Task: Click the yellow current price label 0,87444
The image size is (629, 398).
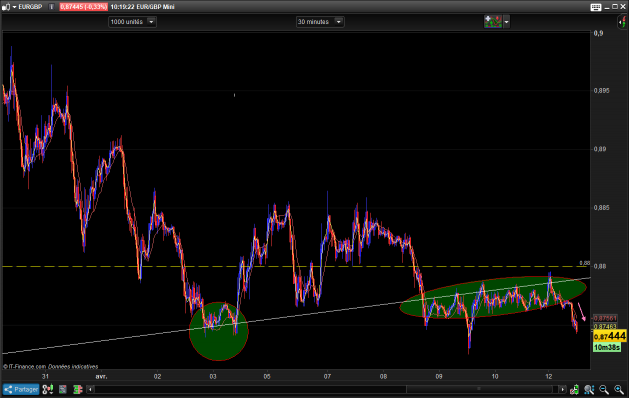Action: 609,336
